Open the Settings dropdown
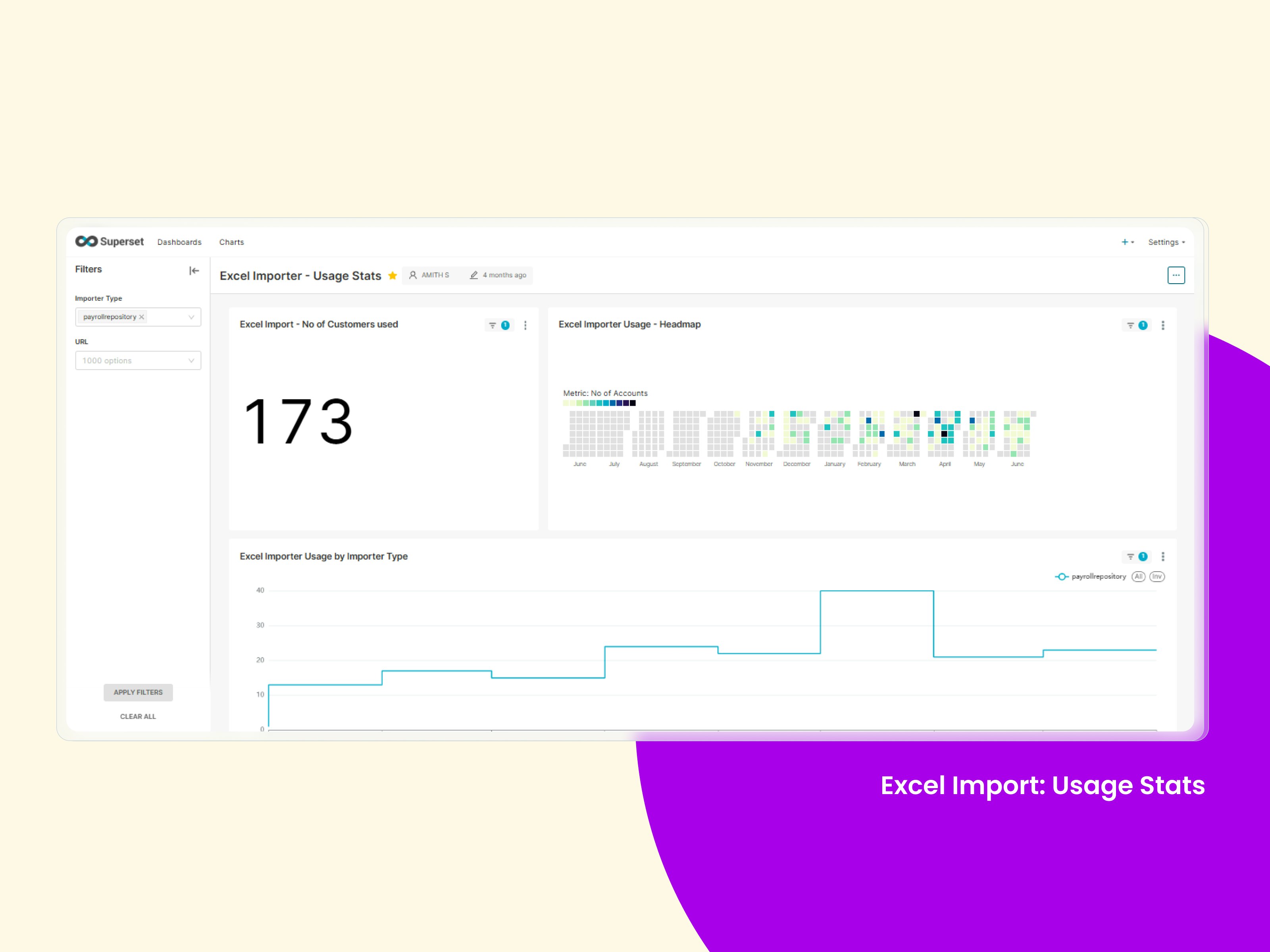 (1166, 242)
